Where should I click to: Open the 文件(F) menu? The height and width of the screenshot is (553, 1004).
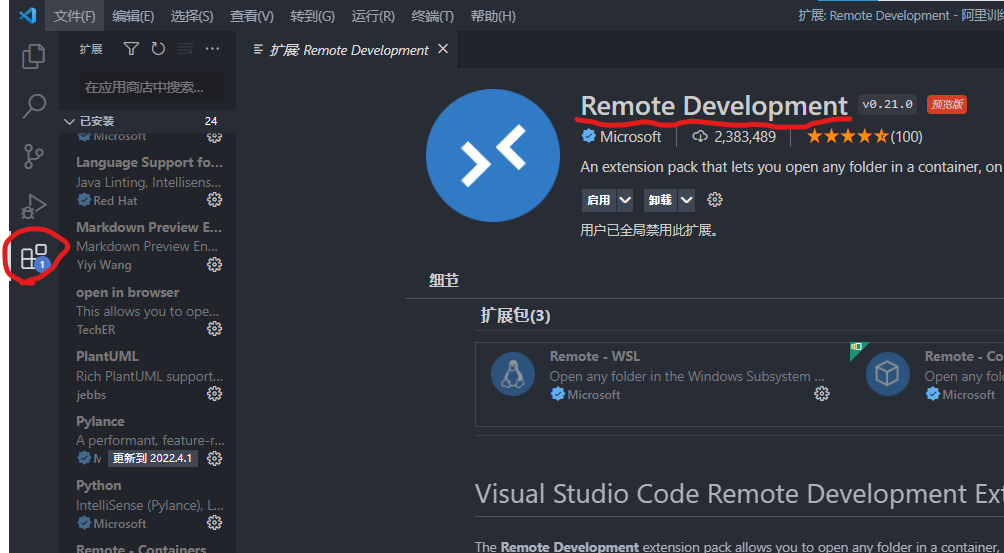click(75, 16)
